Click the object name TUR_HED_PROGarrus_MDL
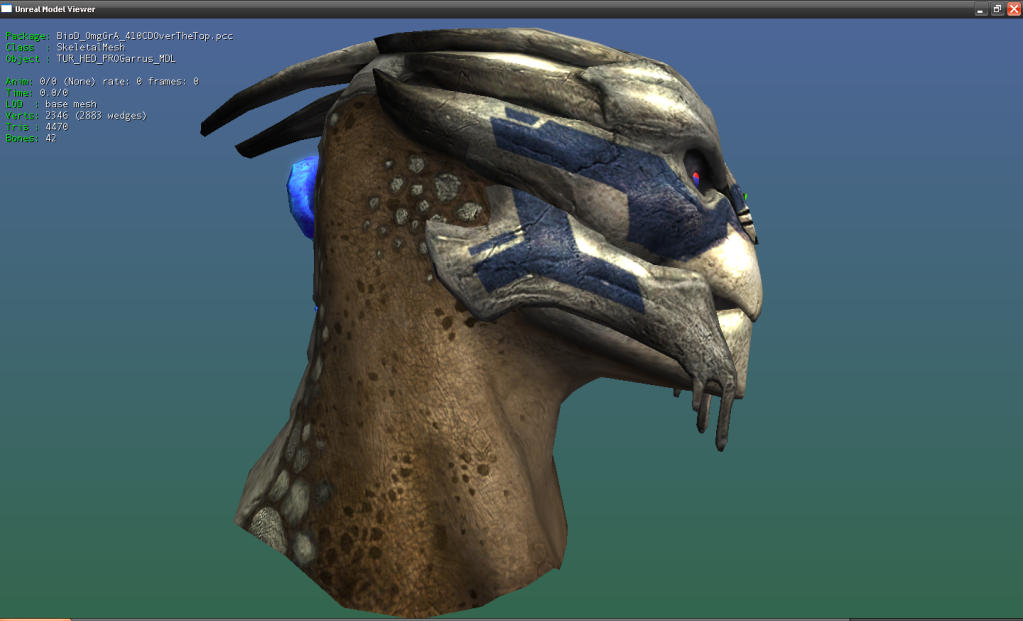This screenshot has height=621, width=1023. pyautogui.click(x=115, y=59)
